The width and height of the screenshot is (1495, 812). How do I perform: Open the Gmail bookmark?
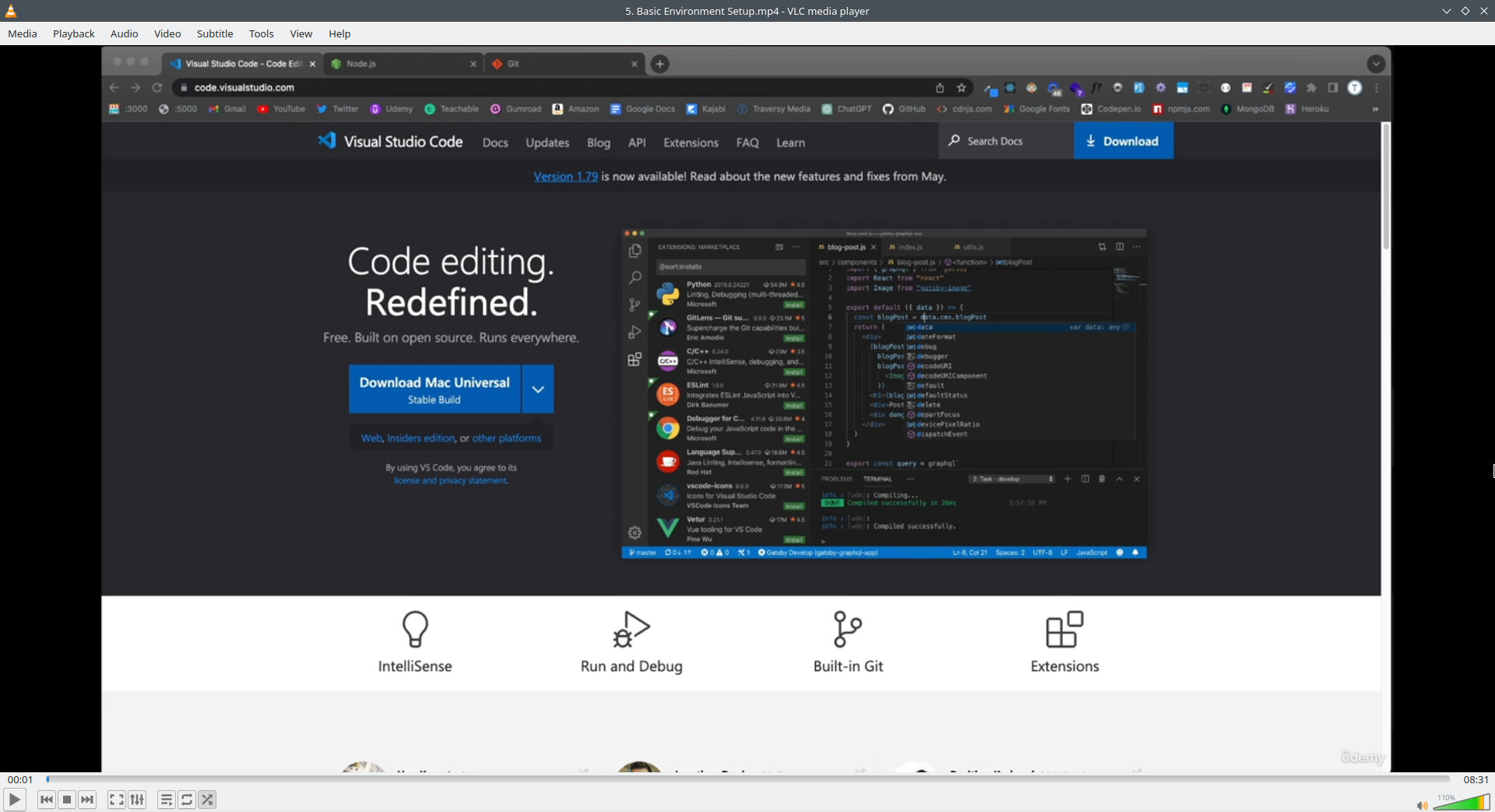[x=227, y=109]
